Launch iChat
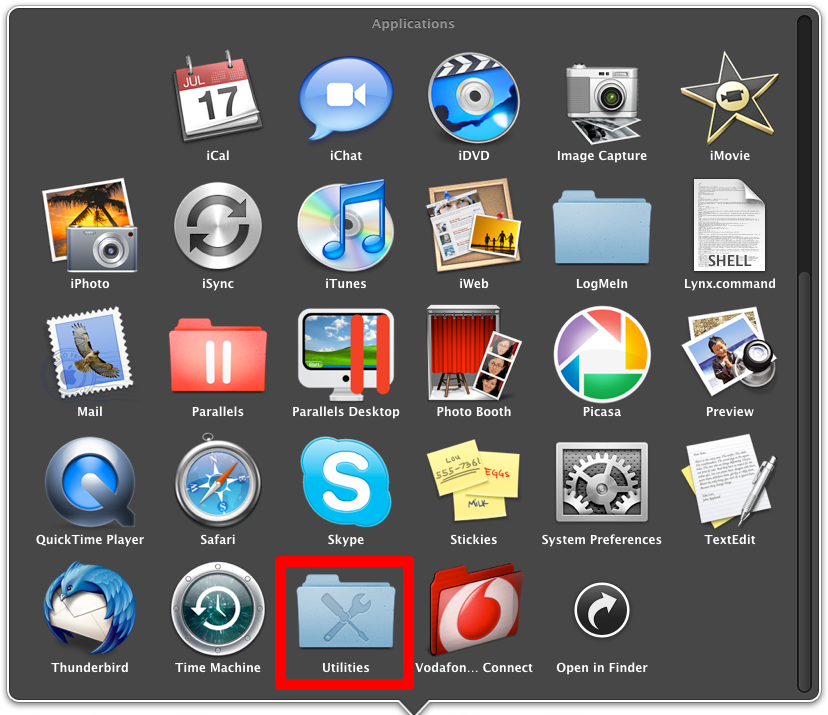This screenshot has width=828, height=715. [346, 98]
